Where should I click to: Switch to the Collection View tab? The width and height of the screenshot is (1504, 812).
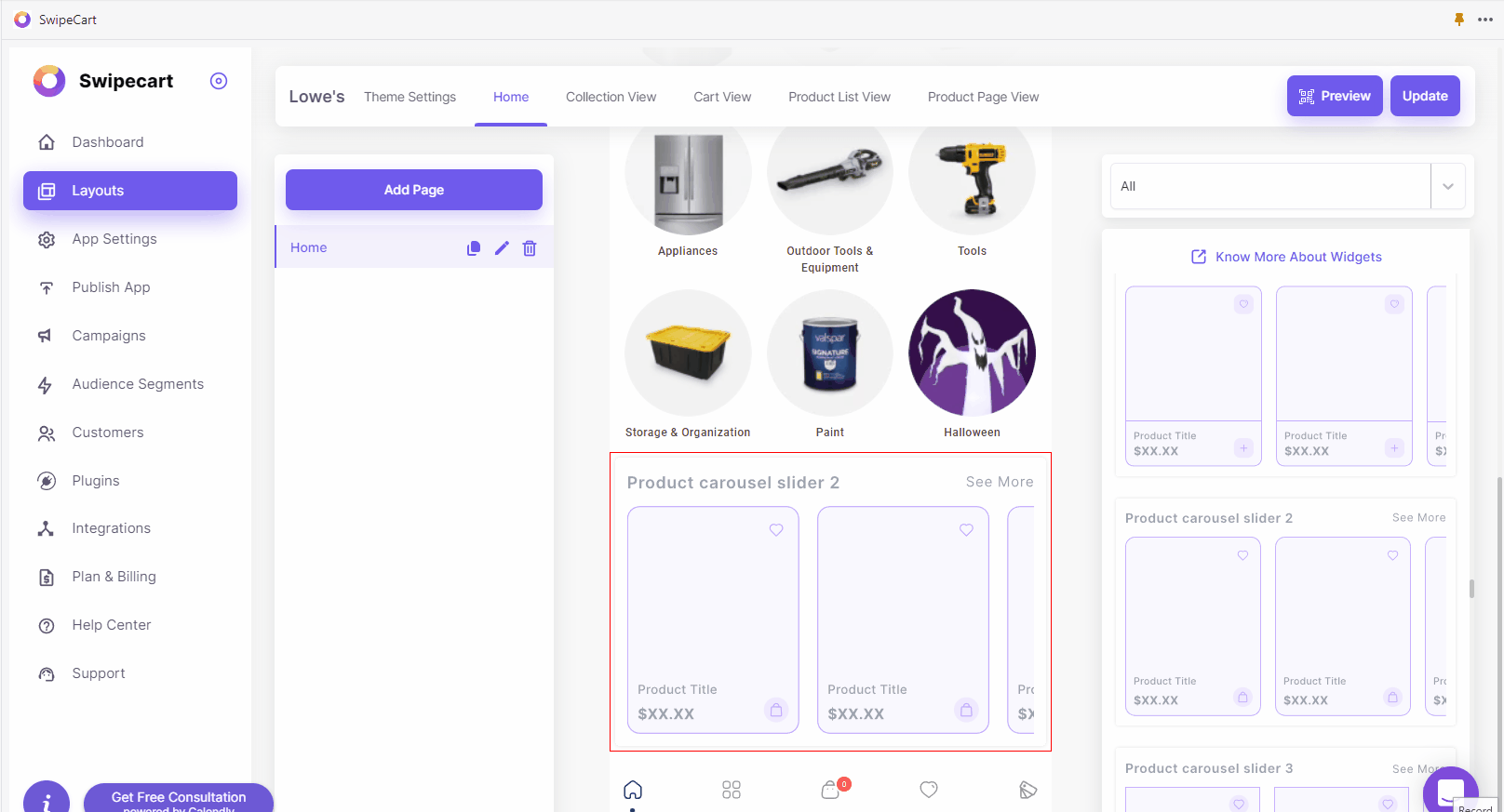click(611, 97)
